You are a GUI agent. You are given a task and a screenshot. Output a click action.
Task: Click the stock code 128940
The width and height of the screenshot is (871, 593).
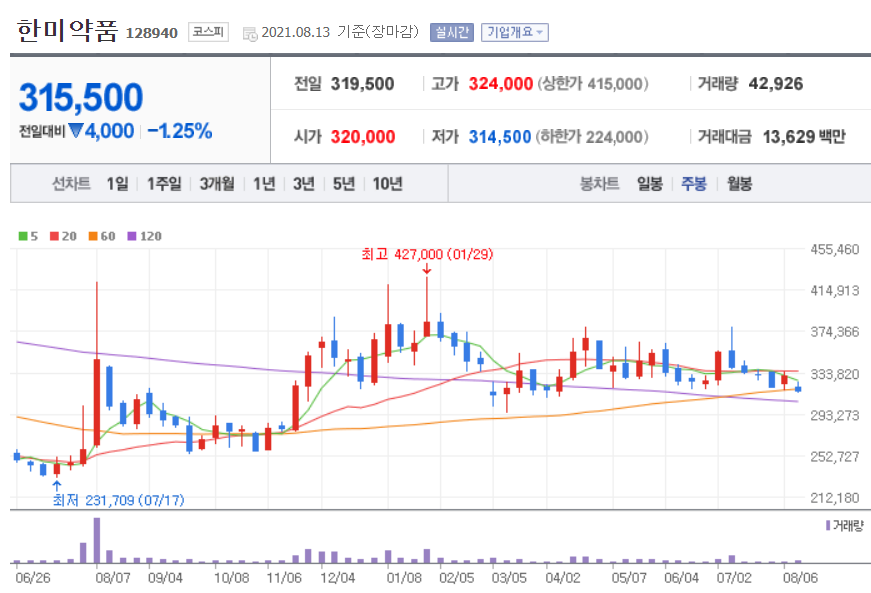pos(152,33)
